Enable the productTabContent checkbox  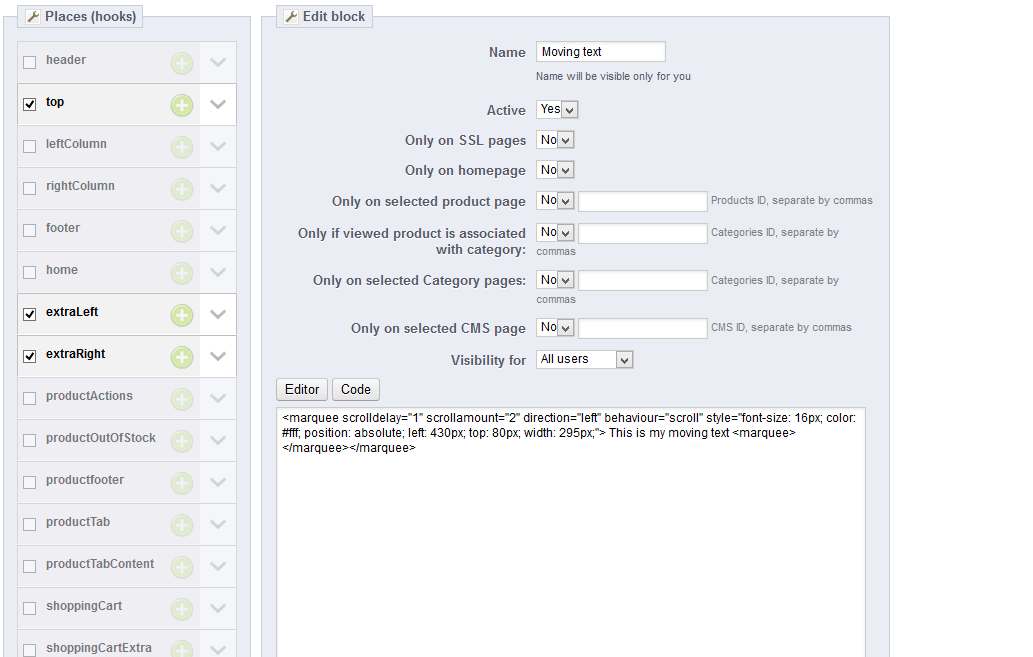(x=30, y=566)
